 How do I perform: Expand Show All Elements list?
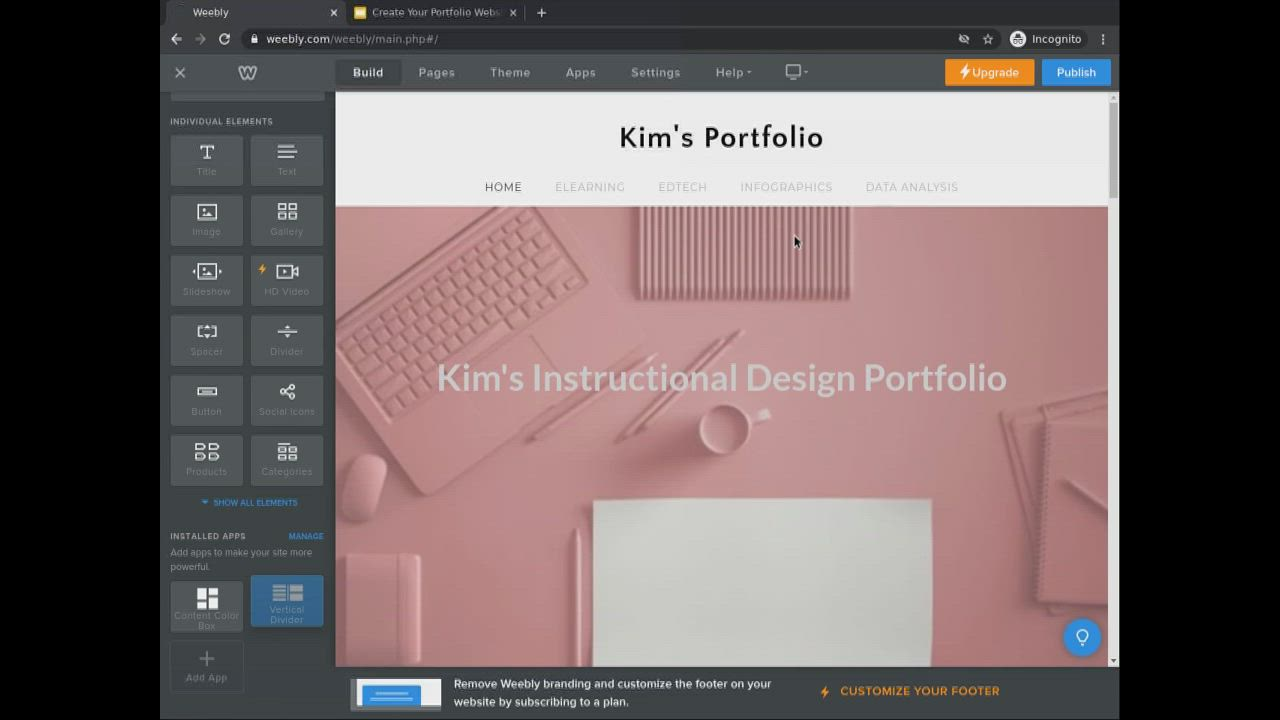point(249,503)
